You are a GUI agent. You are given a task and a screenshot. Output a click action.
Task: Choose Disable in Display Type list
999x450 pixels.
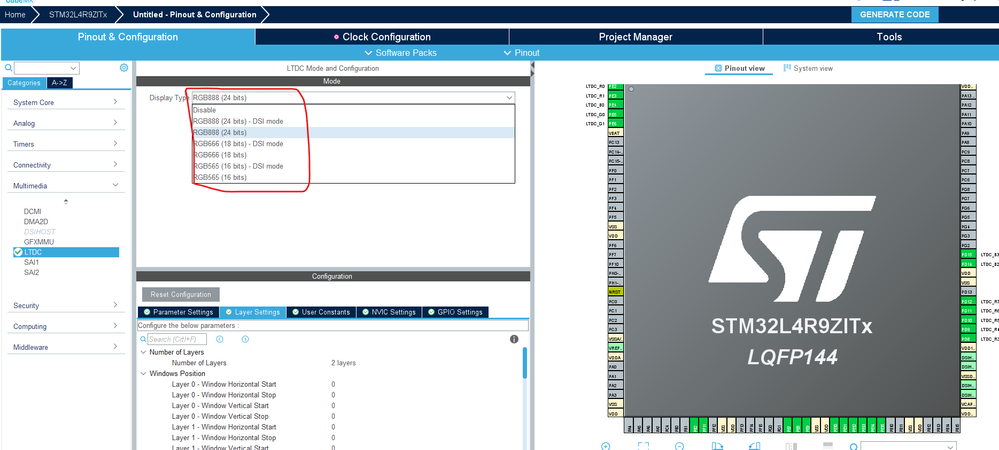pos(353,110)
